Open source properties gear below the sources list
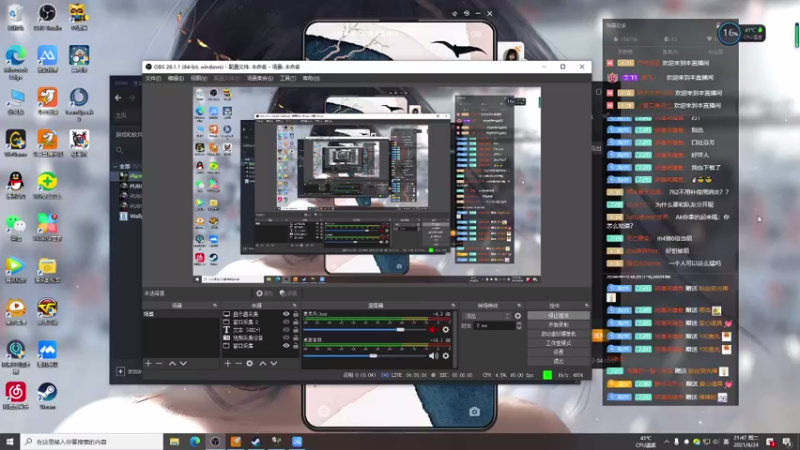The image size is (800, 450). (249, 363)
